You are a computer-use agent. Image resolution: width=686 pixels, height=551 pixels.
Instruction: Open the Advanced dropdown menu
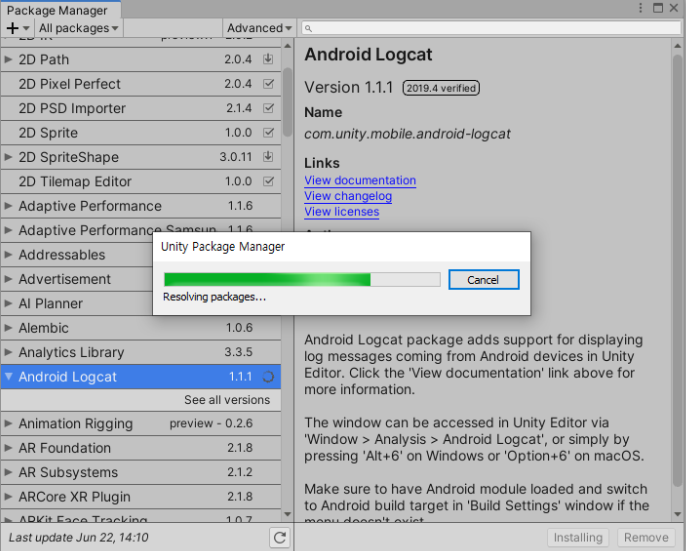click(x=259, y=28)
